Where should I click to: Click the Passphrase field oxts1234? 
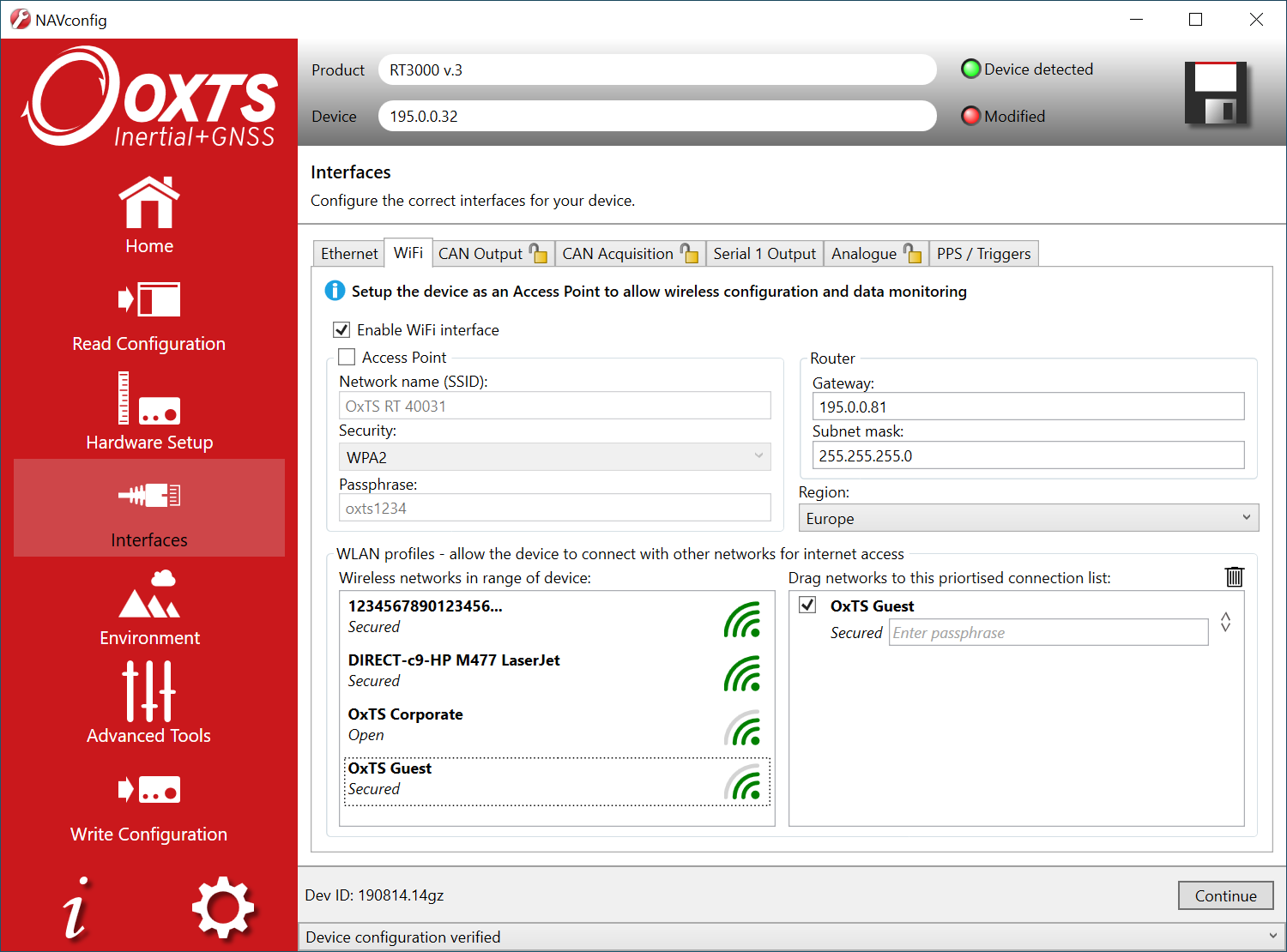coord(555,508)
